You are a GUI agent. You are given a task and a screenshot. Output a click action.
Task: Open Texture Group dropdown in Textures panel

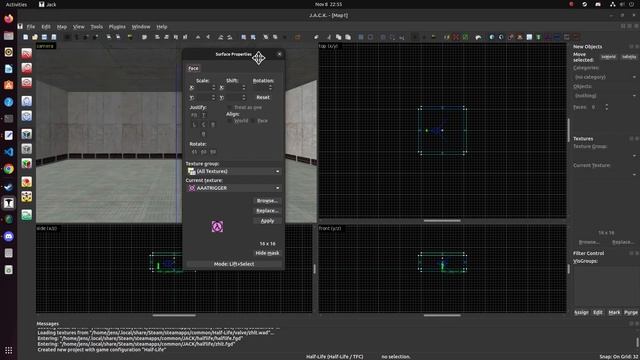tap(604, 156)
